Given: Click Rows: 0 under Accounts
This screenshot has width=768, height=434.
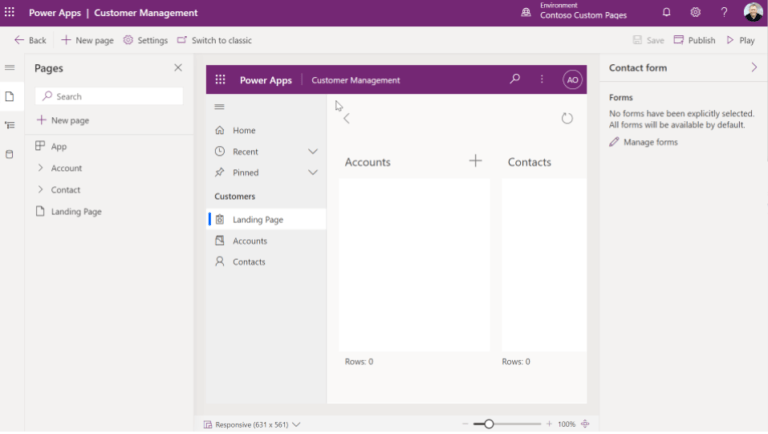Looking at the screenshot, I should tap(359, 362).
